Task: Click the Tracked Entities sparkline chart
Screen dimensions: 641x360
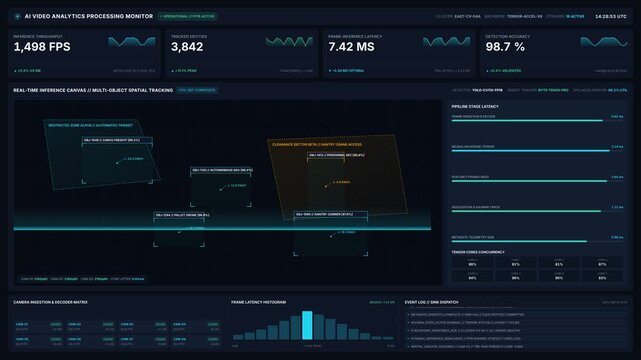Action: click(x=289, y=42)
